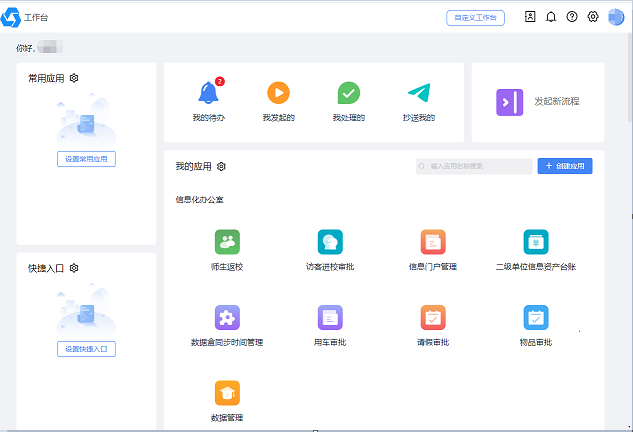
Task: Open the user avatar menu
Action: 616,17
